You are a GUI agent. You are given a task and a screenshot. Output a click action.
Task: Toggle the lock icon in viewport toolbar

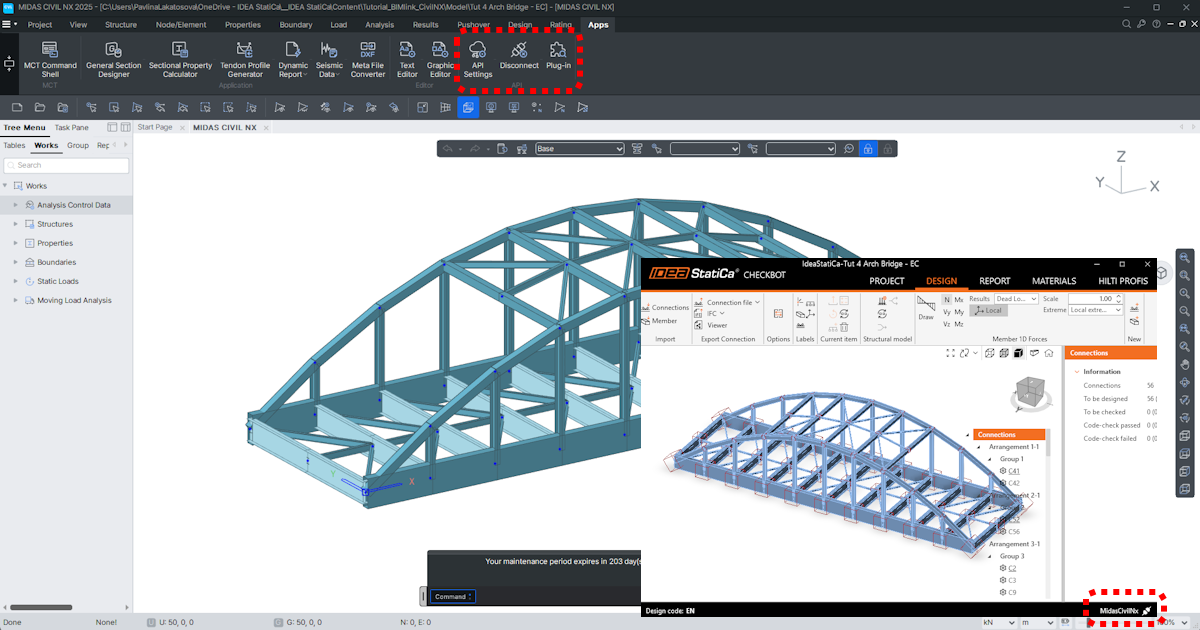point(868,149)
